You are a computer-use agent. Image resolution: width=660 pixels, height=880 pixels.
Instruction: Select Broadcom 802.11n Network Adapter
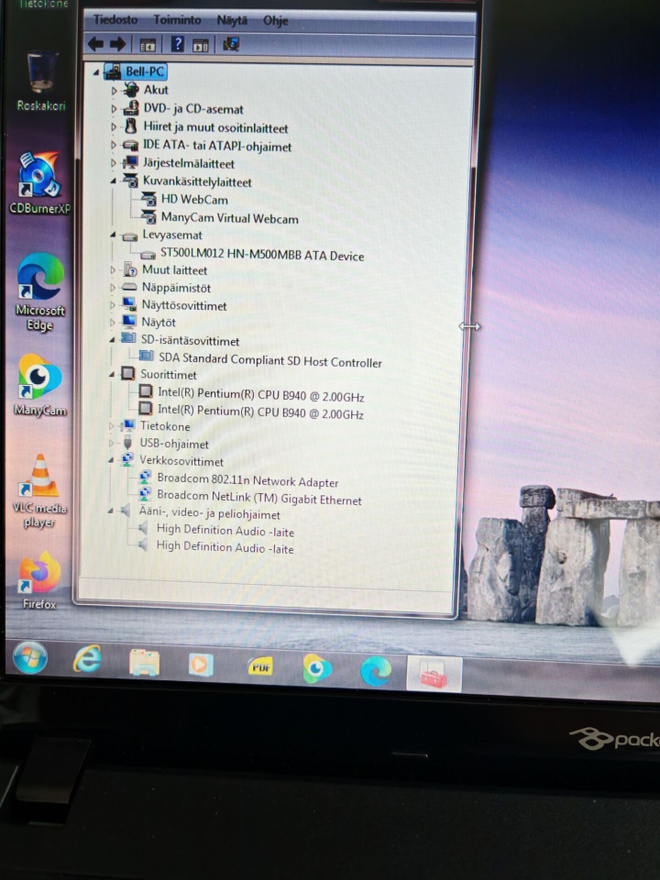tap(248, 481)
